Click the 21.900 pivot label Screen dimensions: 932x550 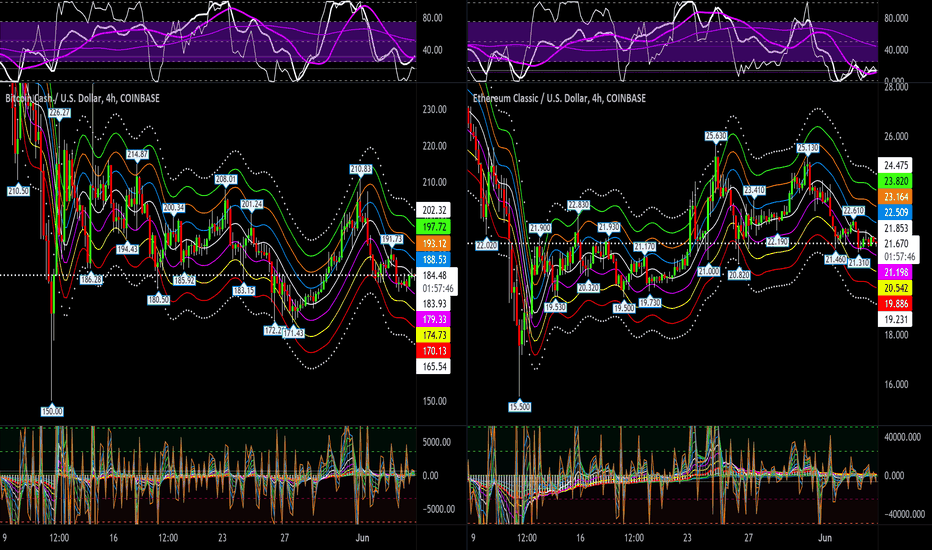click(540, 228)
